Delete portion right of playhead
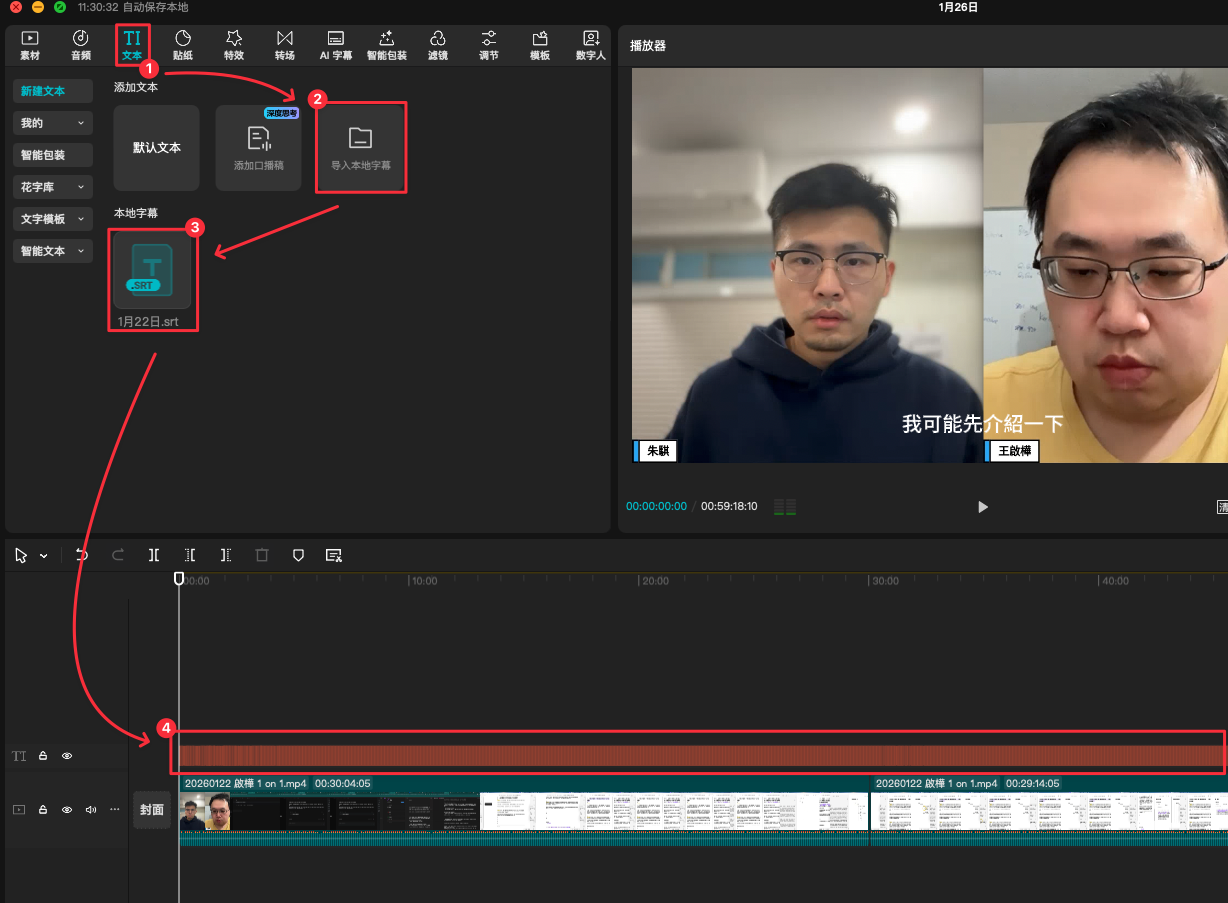1228x903 pixels. click(226, 555)
